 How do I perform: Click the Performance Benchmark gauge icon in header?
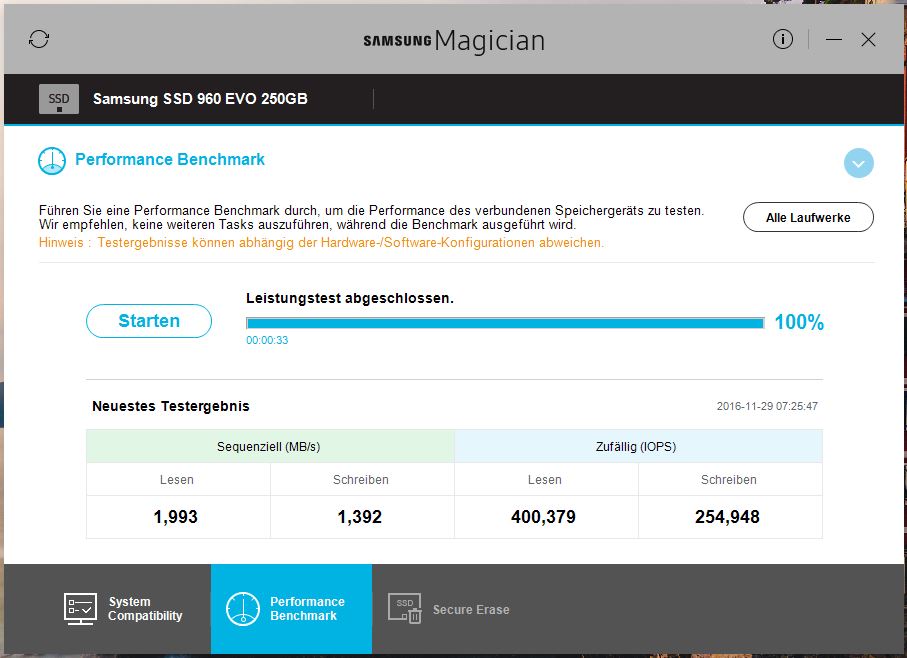(52, 161)
